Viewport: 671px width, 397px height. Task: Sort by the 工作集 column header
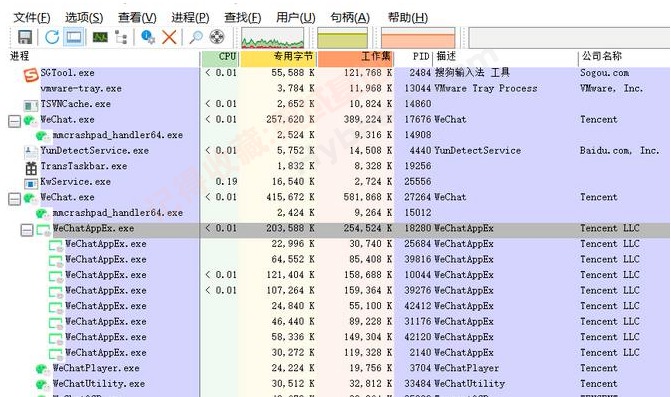tap(355, 59)
